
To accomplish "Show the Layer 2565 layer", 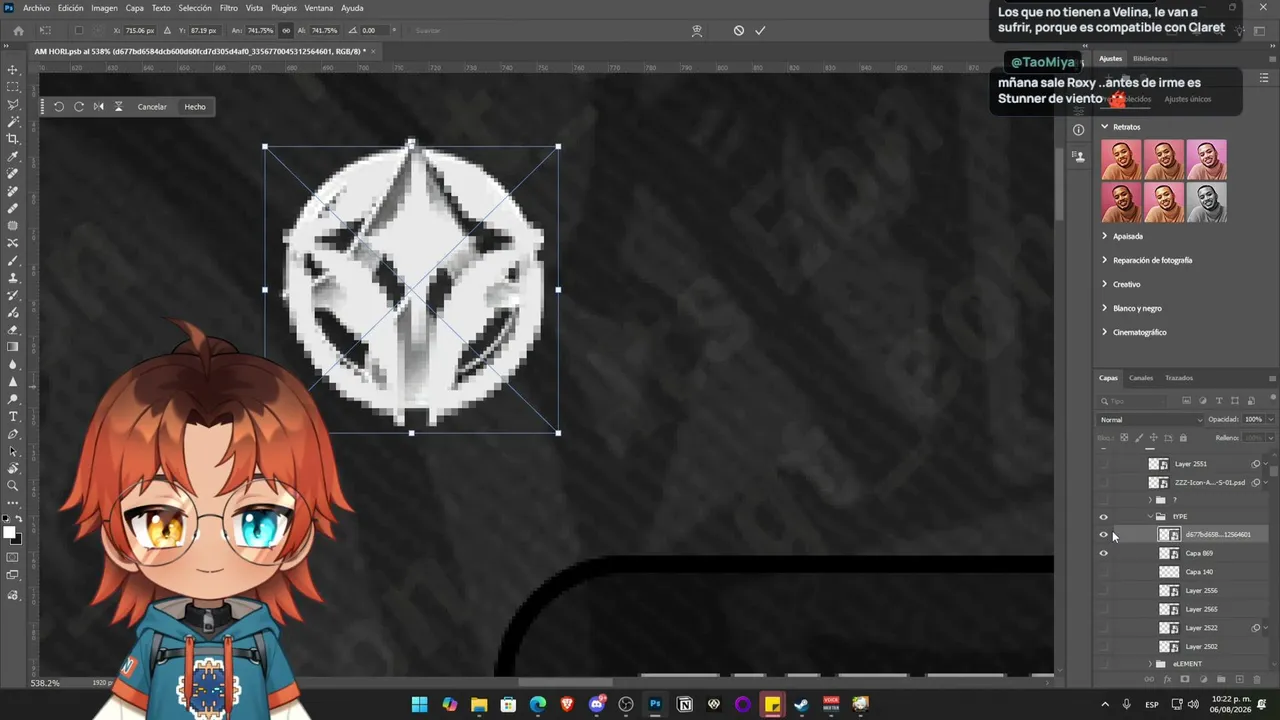I will click(1104, 609).
